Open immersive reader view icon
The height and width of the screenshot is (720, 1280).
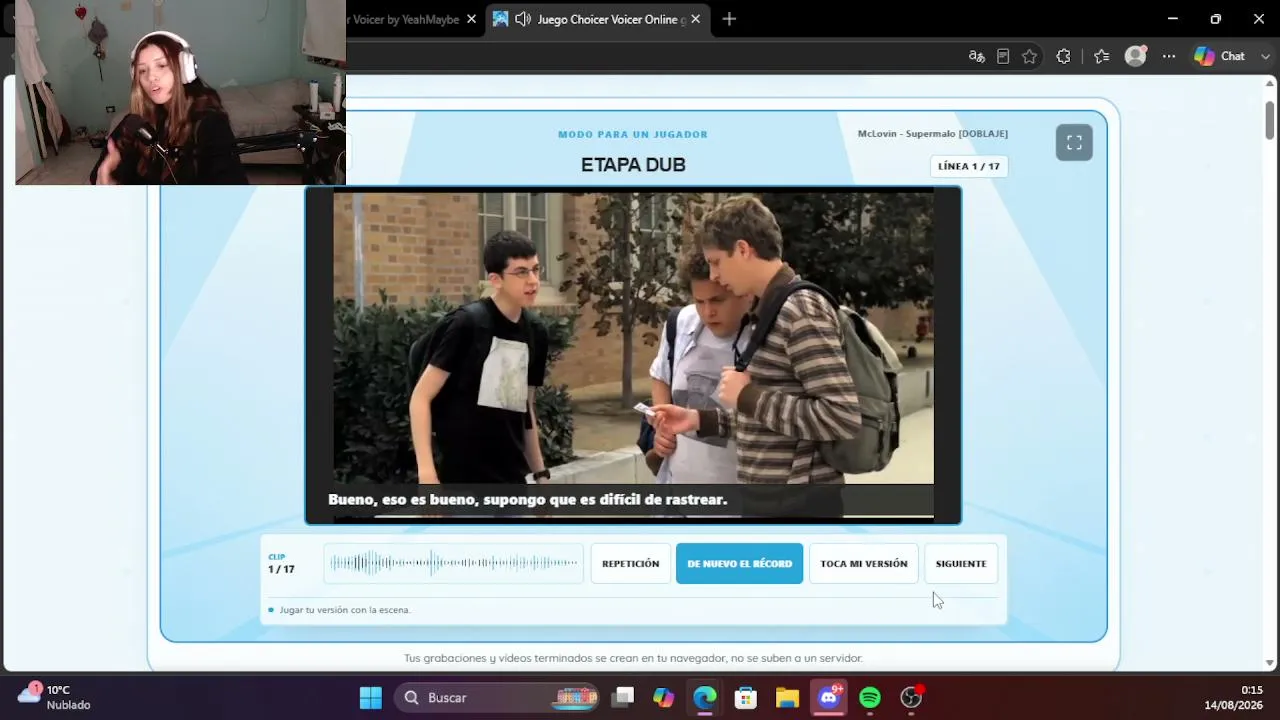coord(1003,56)
